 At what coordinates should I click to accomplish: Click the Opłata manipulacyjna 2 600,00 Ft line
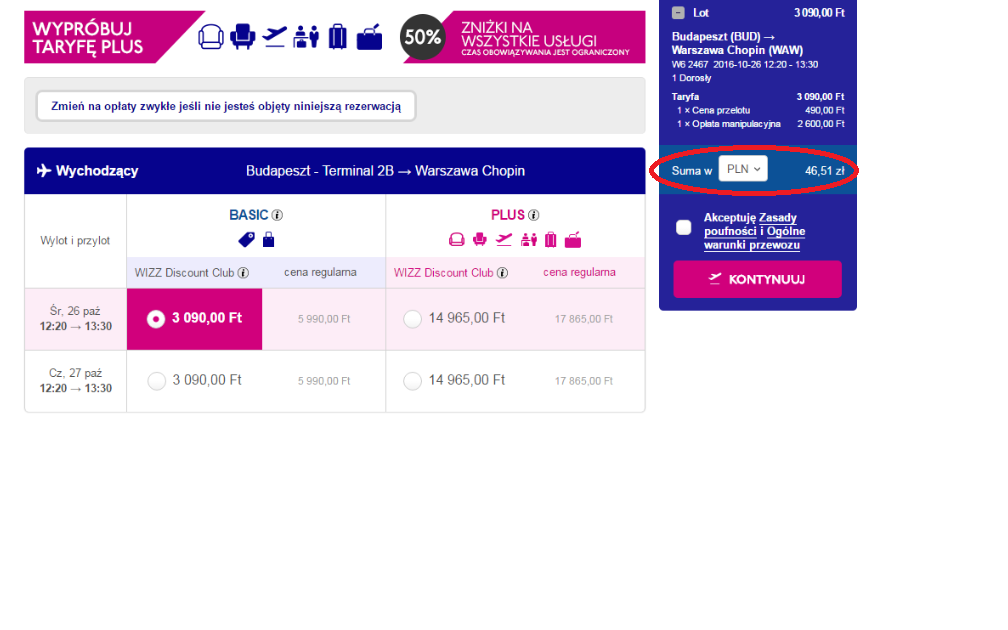point(760,124)
